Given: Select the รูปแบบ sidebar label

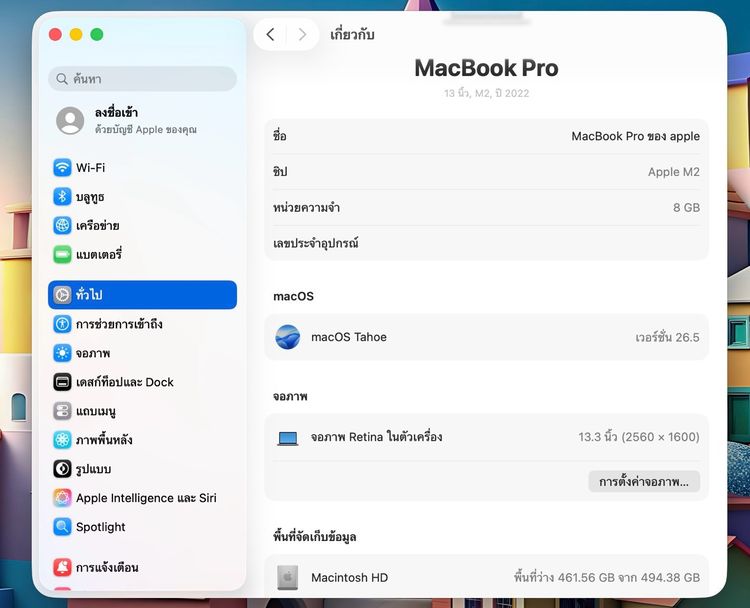Looking at the screenshot, I should tap(93, 469).
